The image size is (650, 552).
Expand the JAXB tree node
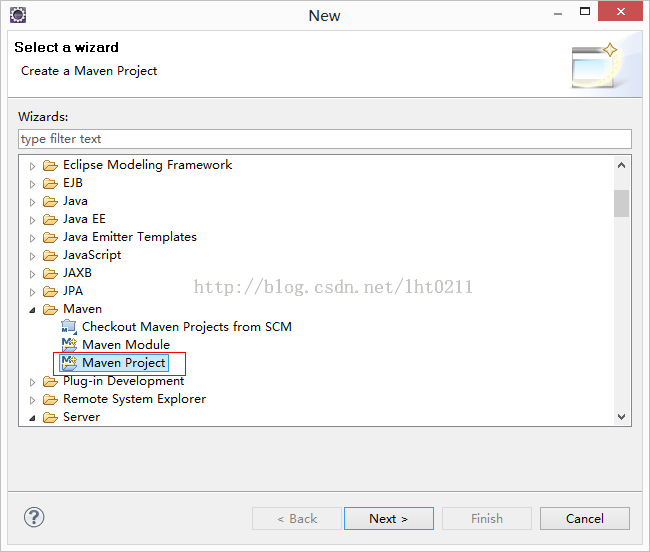pyautogui.click(x=32, y=274)
